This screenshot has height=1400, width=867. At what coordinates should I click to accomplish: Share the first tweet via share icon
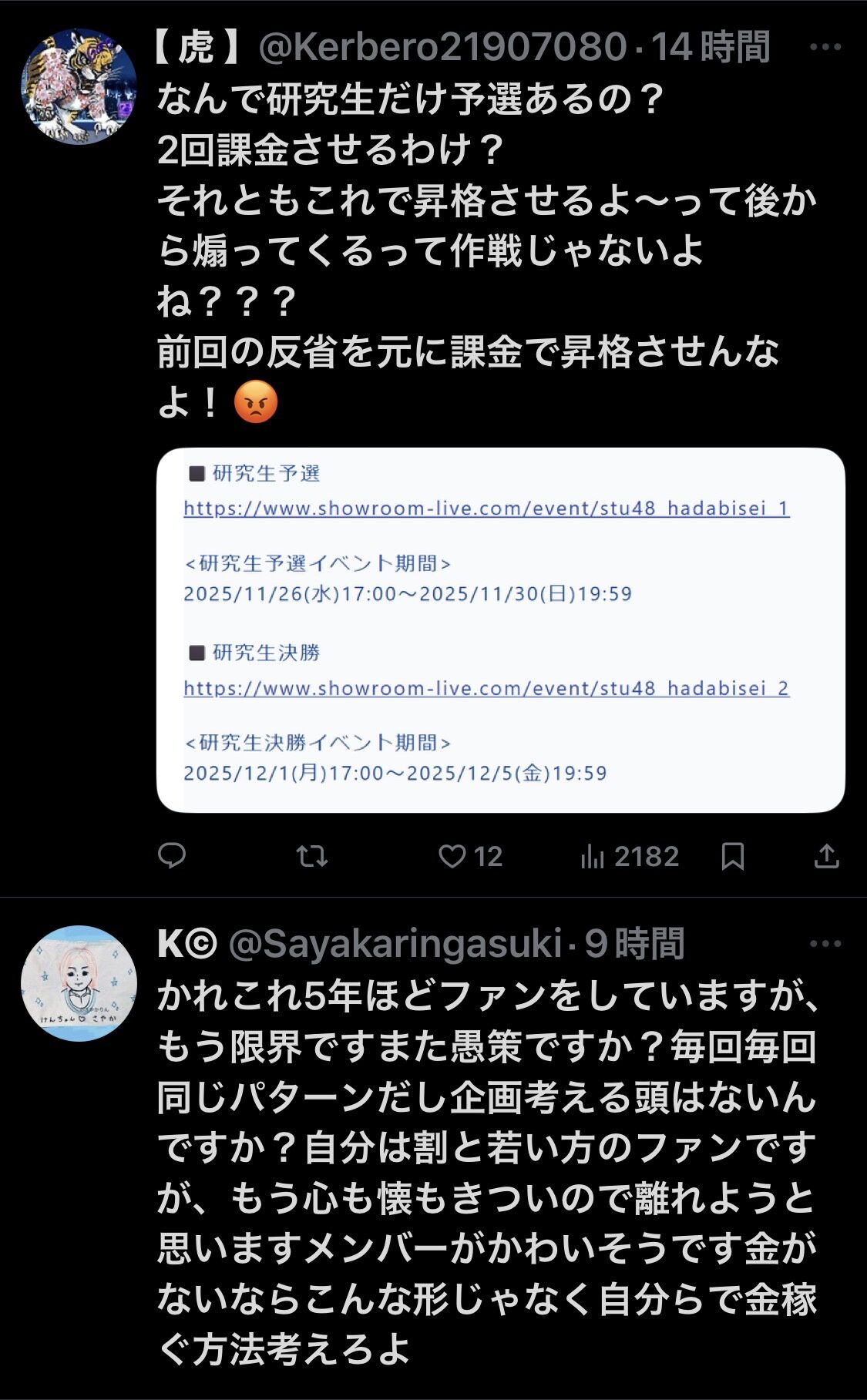tap(827, 856)
